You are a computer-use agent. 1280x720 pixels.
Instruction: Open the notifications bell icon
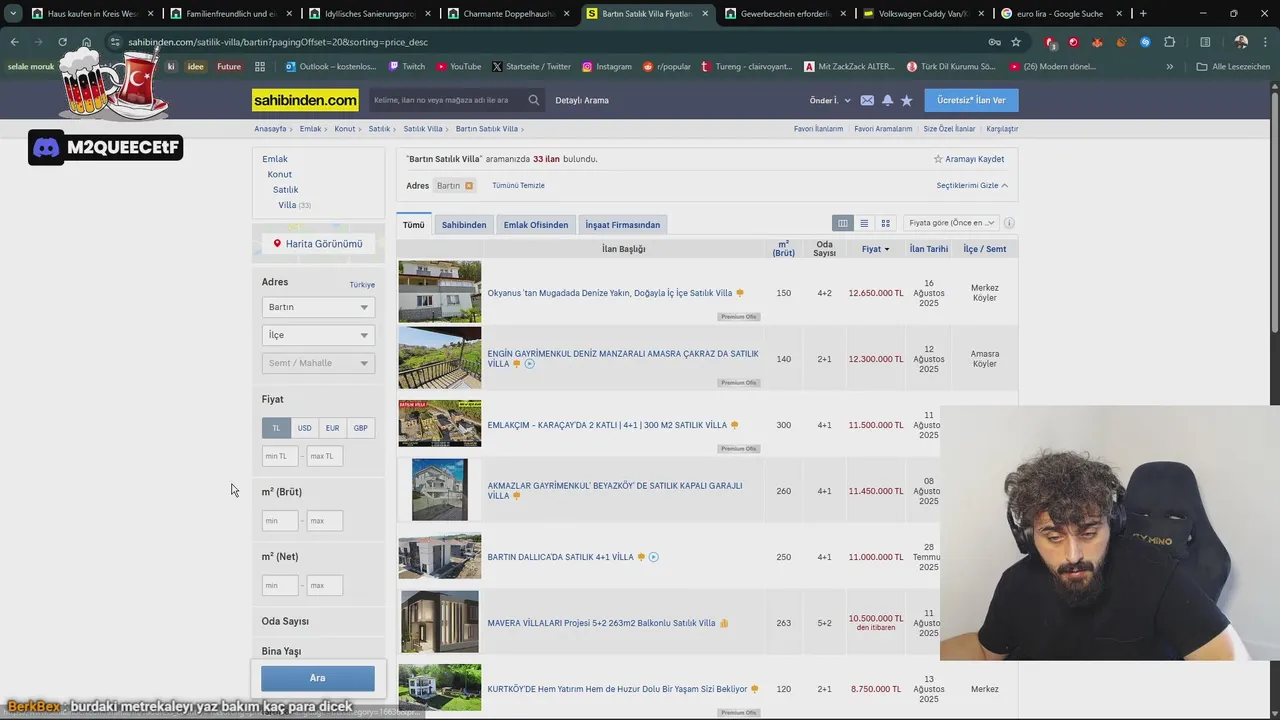click(887, 100)
